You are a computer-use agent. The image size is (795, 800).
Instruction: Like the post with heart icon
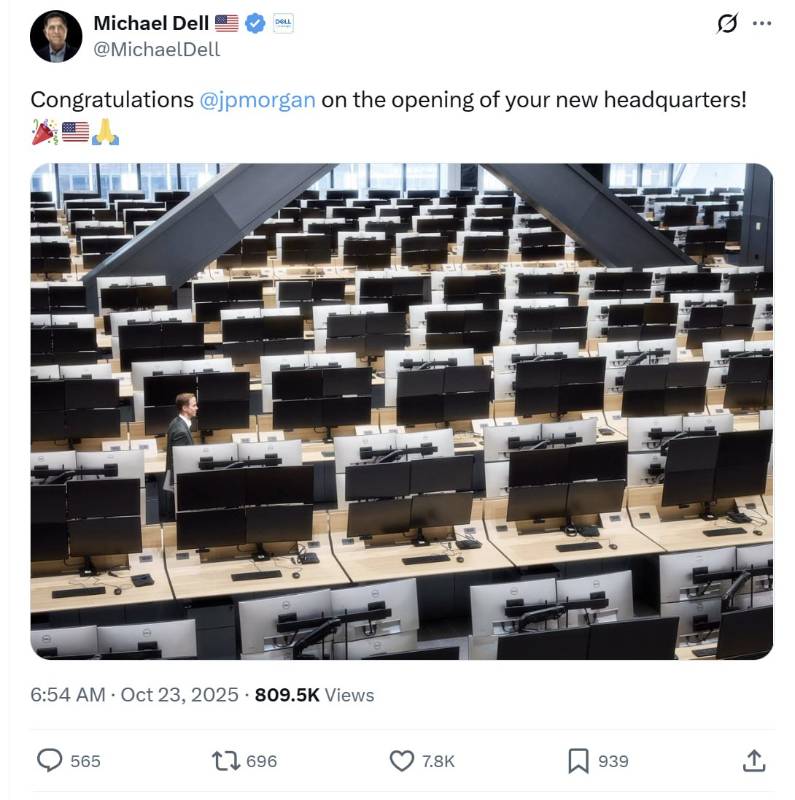tap(402, 761)
